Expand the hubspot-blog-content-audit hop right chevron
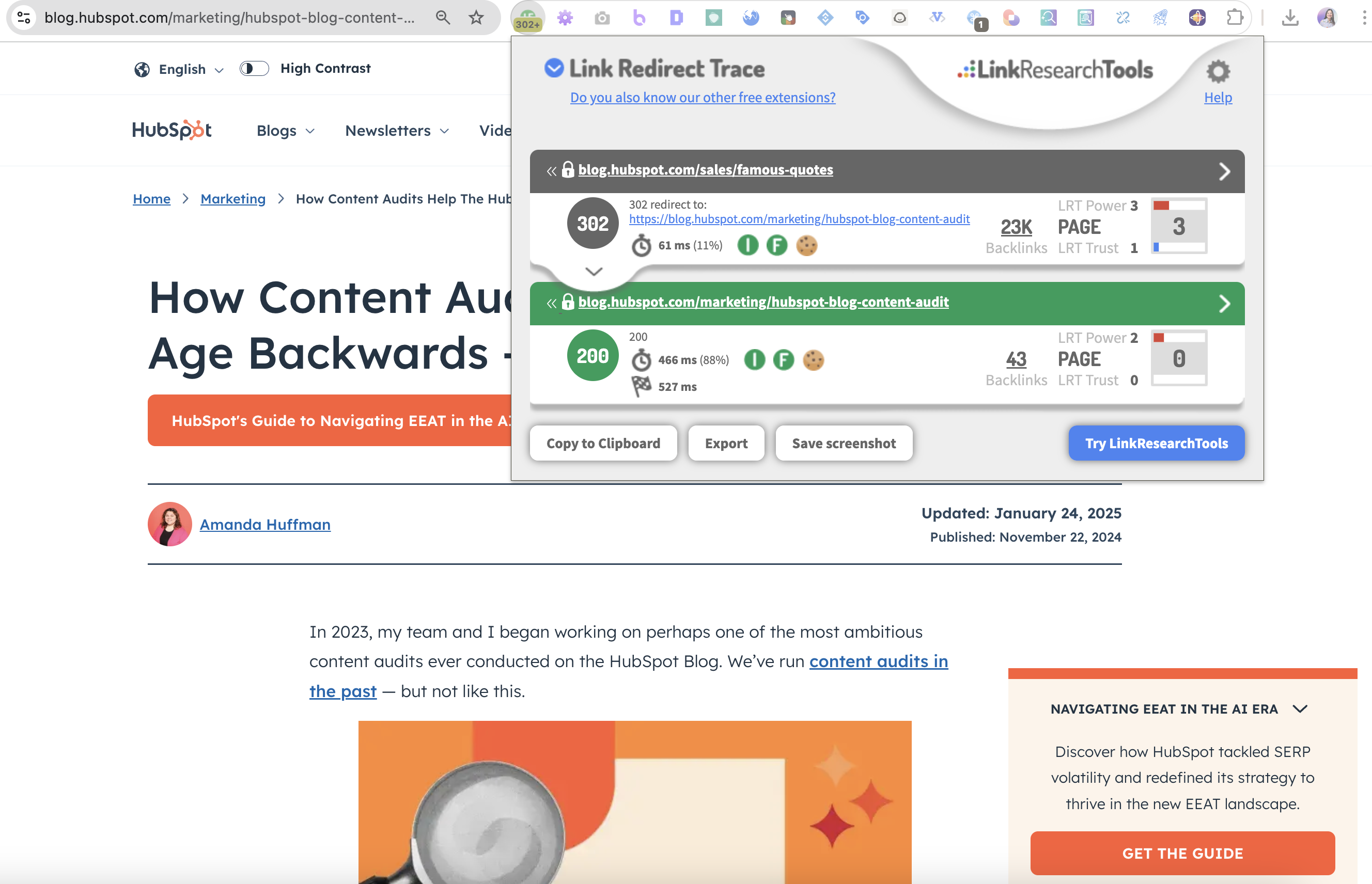The width and height of the screenshot is (1372, 884). (x=1224, y=304)
